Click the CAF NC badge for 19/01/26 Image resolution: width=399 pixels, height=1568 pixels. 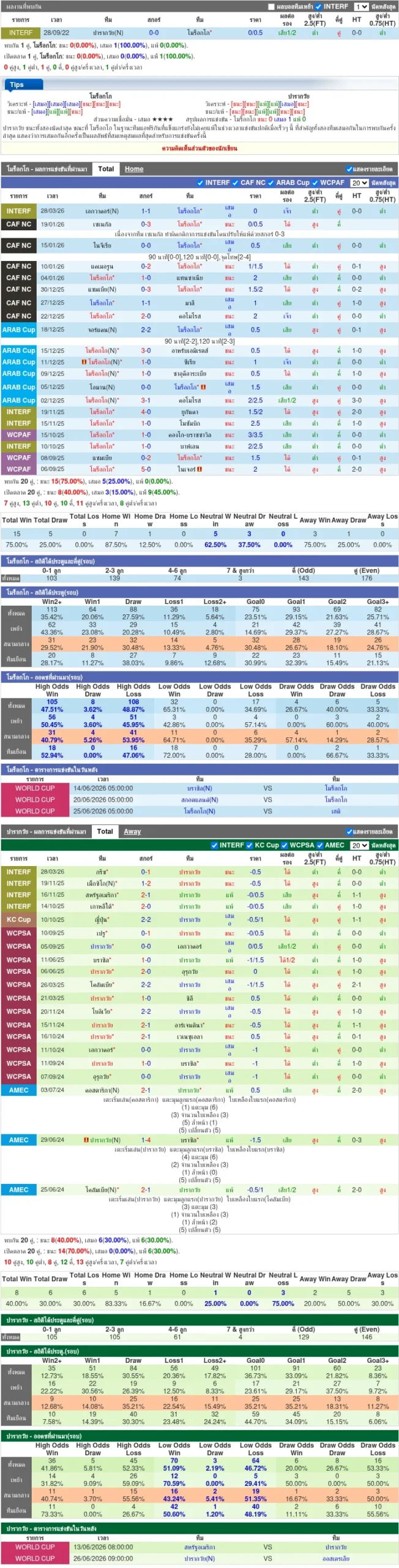[19, 224]
